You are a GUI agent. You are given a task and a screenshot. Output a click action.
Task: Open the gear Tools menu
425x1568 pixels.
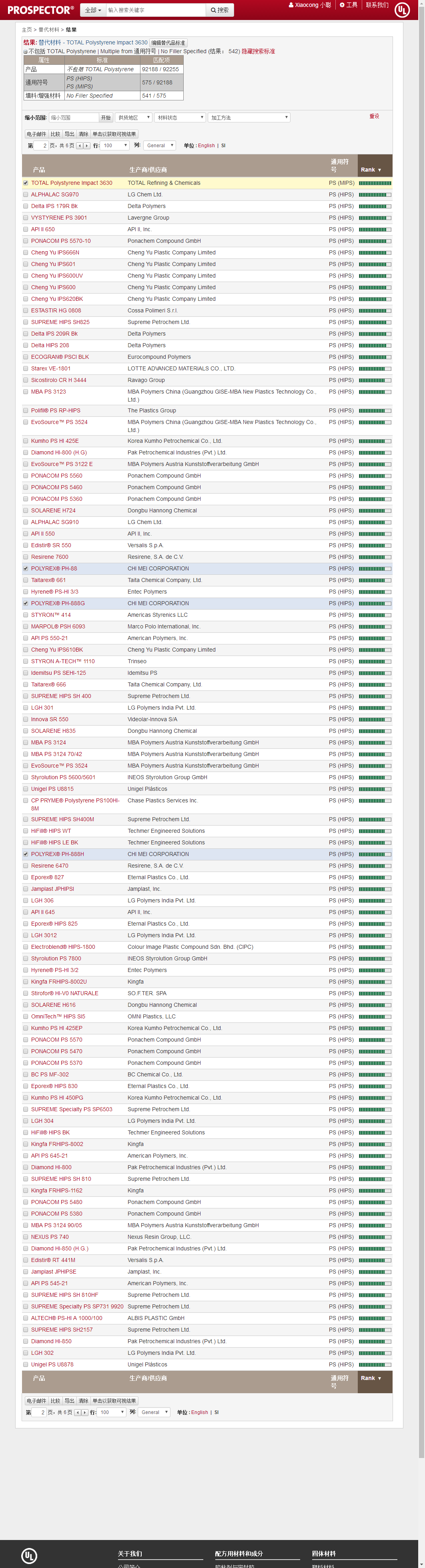348,5
